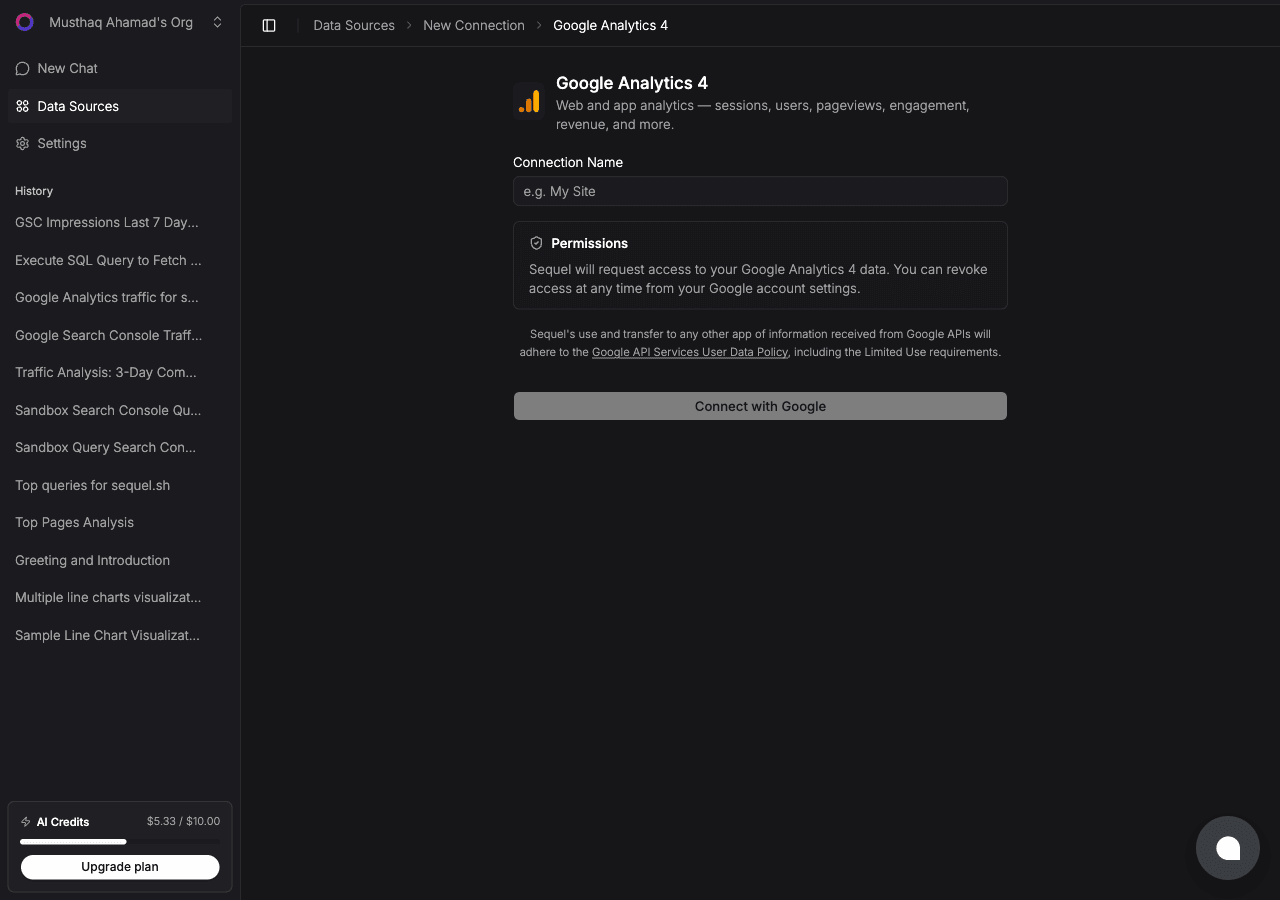Click the AI Credits sparkle icon
Viewport: 1280px width, 900px height.
pyautogui.click(x=26, y=822)
